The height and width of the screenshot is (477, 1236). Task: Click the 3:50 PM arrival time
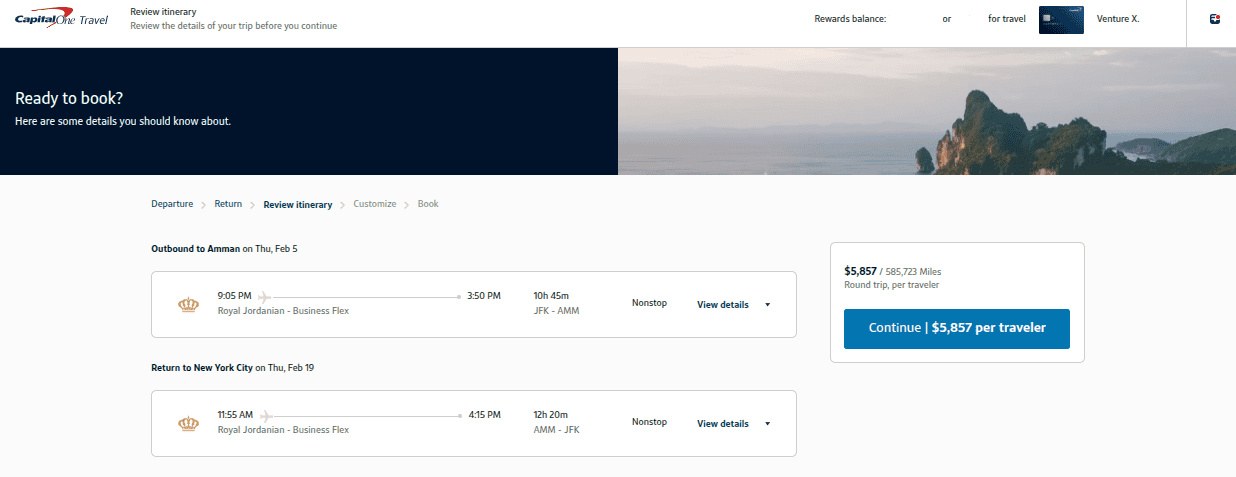484,296
